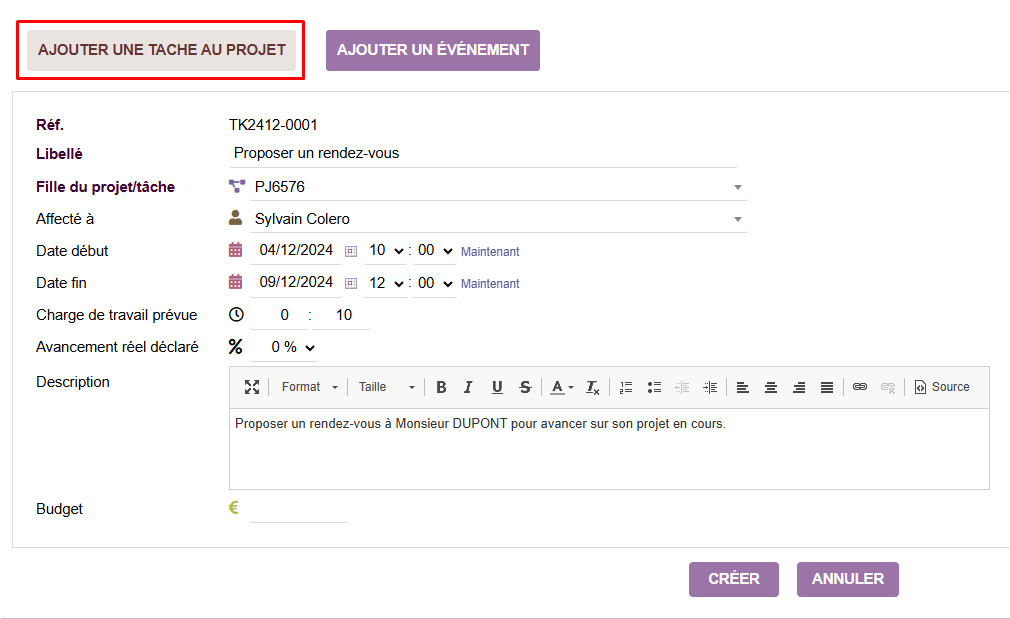Click the Budget input field
Viewport: 1010px width, 619px height.
click(298, 509)
